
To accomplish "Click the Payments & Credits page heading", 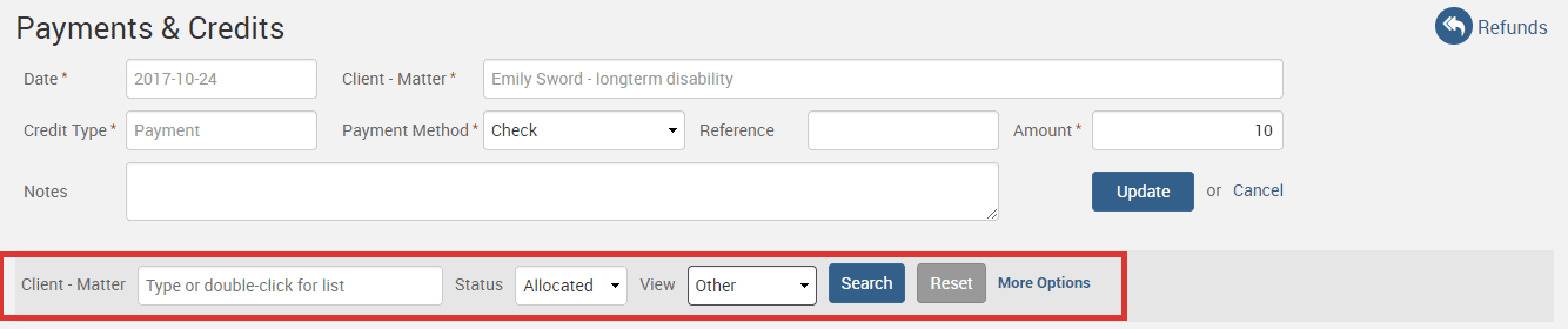I will [x=150, y=28].
